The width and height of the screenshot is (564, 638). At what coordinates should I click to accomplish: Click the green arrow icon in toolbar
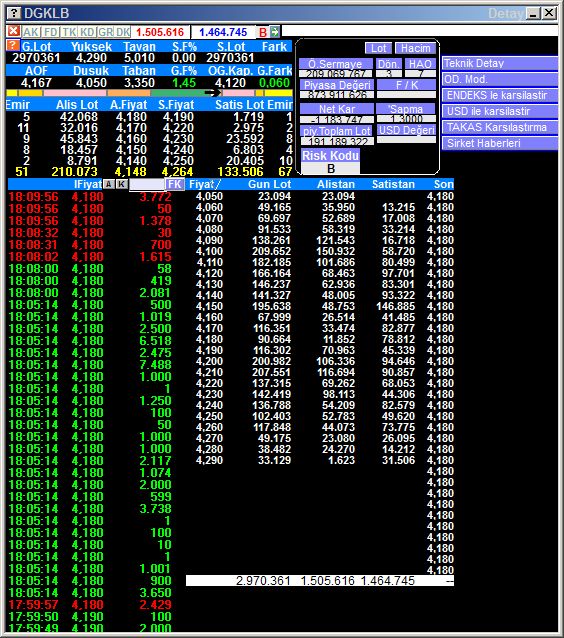[x=275, y=32]
